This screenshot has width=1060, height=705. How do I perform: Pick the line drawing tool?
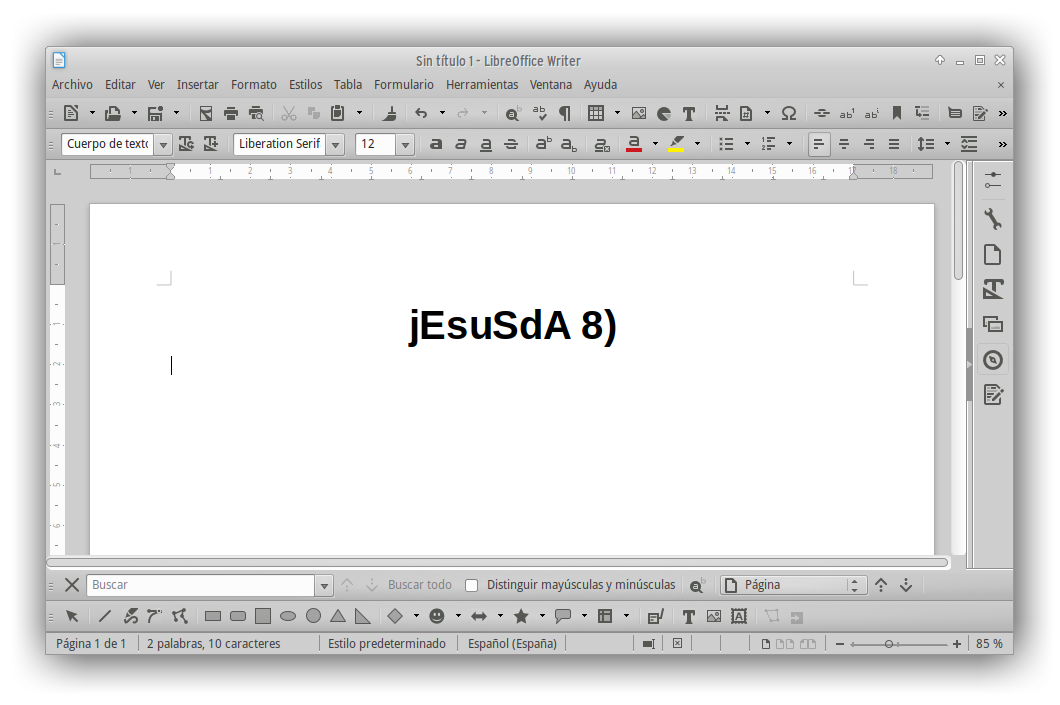pyautogui.click(x=105, y=616)
